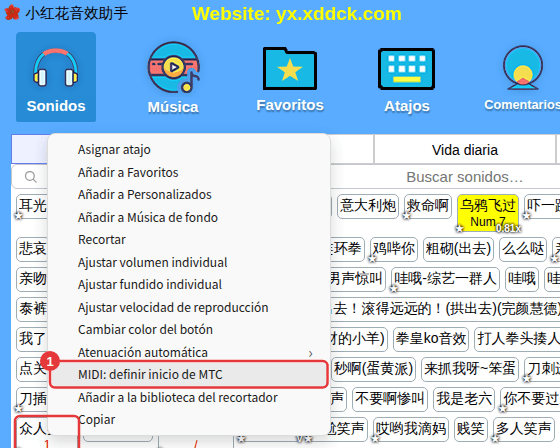This screenshot has height=448, width=560.
Task: Click the Buscar sonidos search field
Action: pos(464,177)
